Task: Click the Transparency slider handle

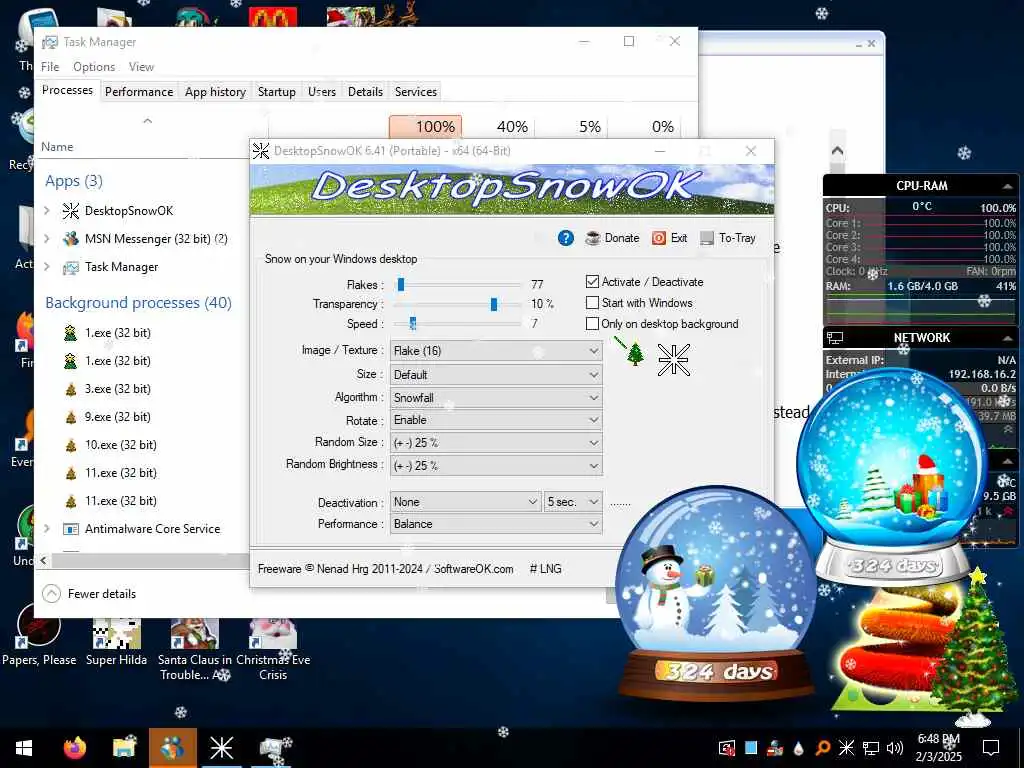Action: tap(494, 304)
